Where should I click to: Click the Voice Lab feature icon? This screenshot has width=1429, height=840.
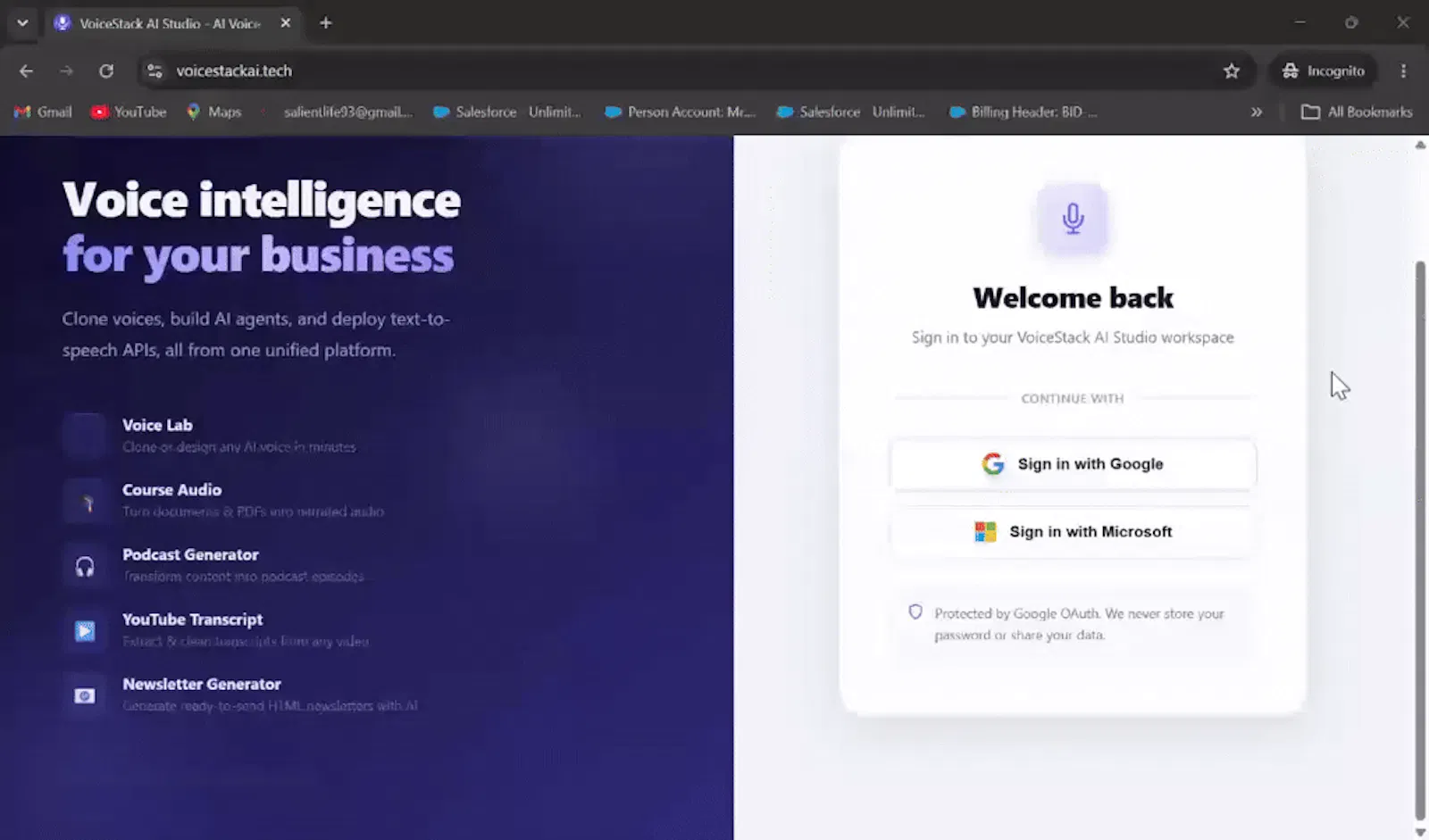(85, 436)
